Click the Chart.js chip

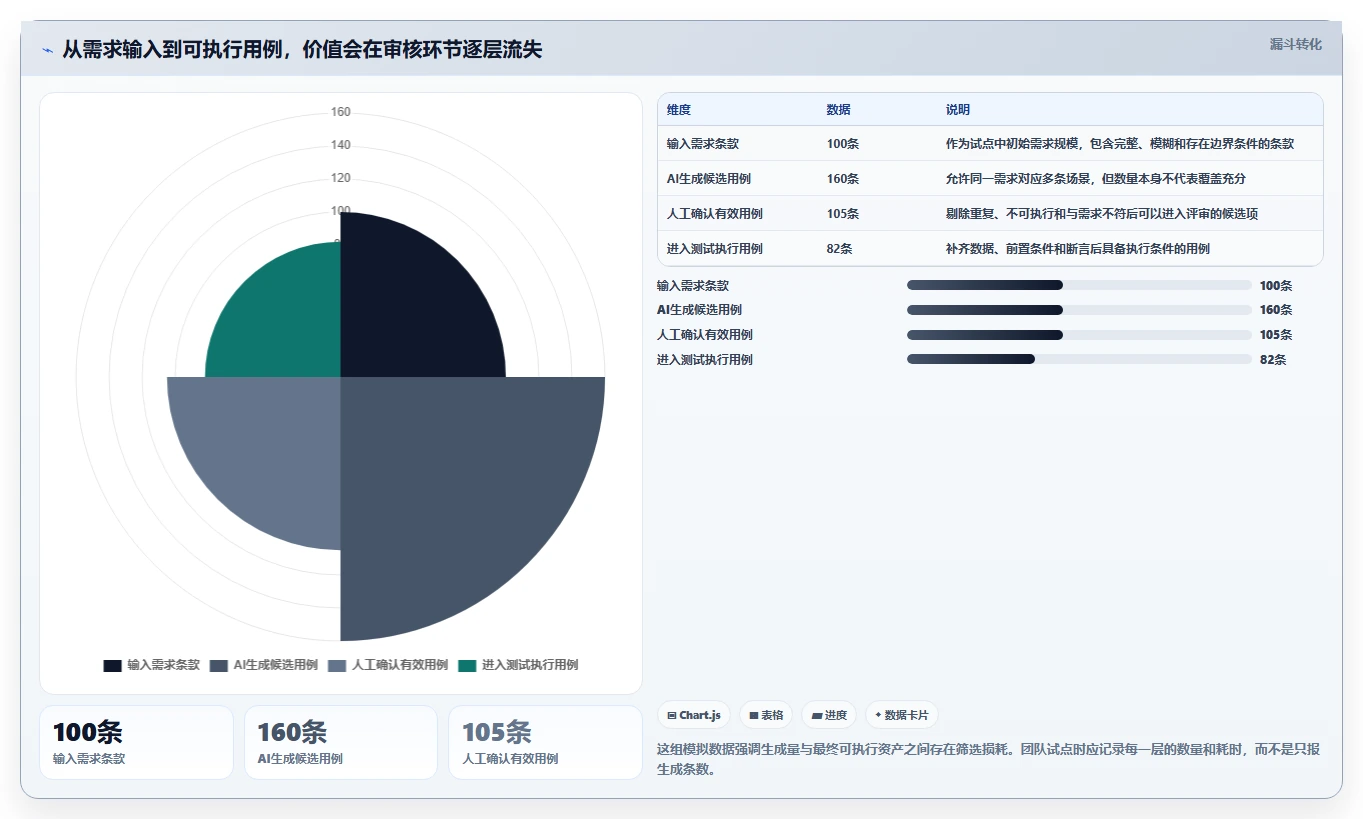click(x=694, y=715)
